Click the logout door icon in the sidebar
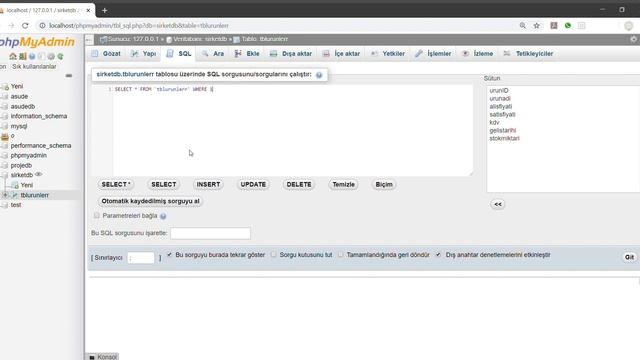640x360 pixels. (x=22, y=56)
